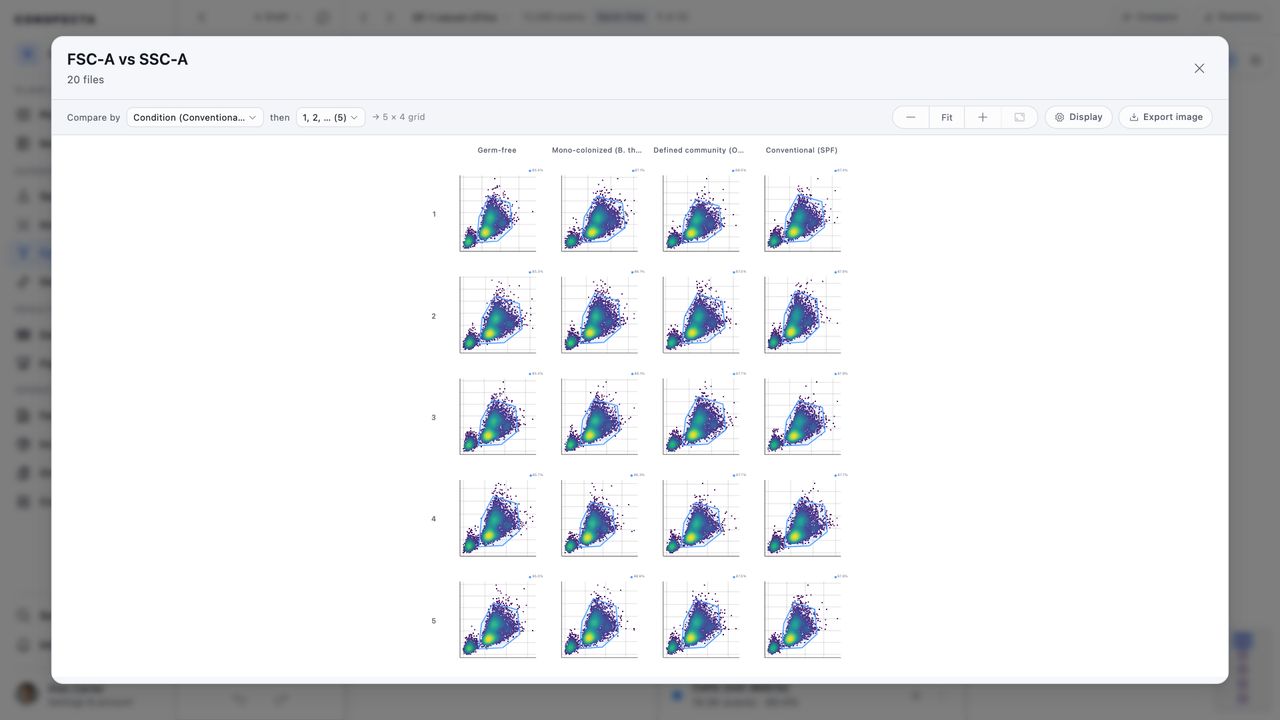1280x720 pixels.
Task: Select the Conventional (SPF) plot in row 4
Action: (803, 518)
